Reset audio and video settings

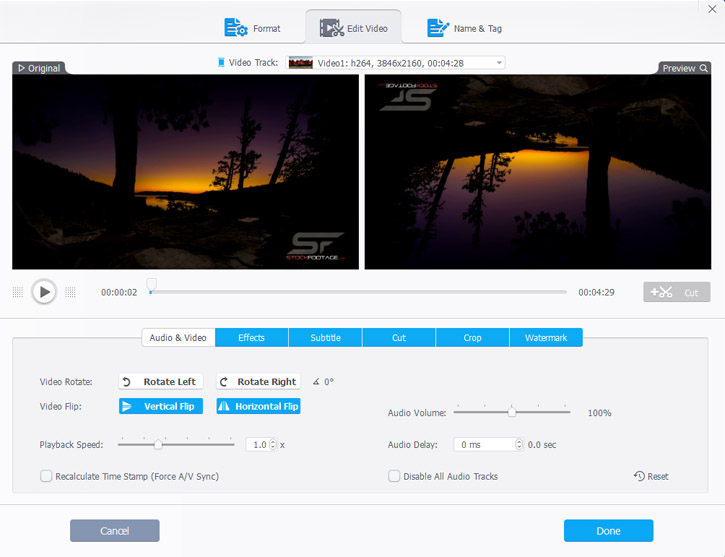pos(651,476)
